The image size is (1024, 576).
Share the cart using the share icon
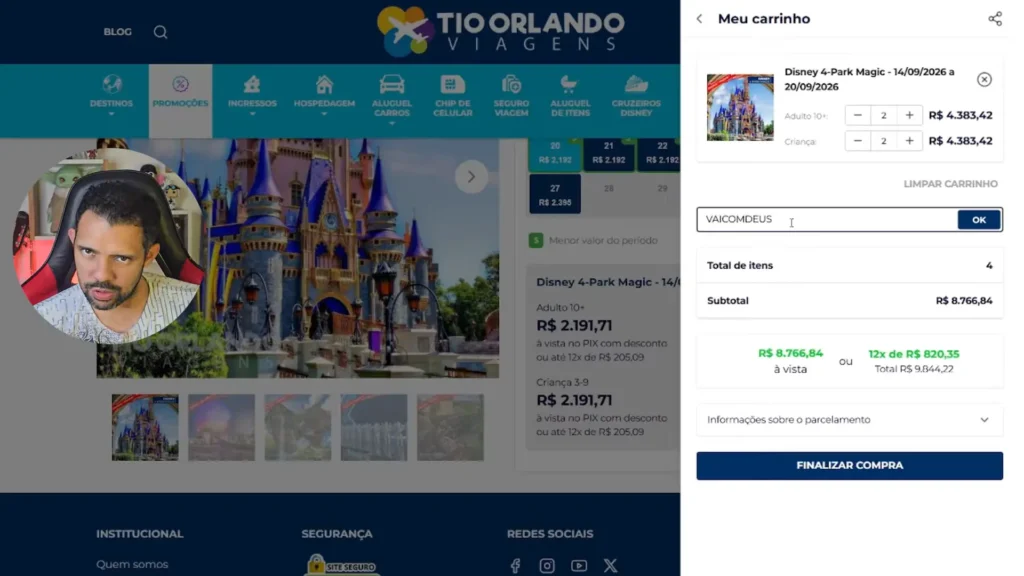[x=994, y=19]
